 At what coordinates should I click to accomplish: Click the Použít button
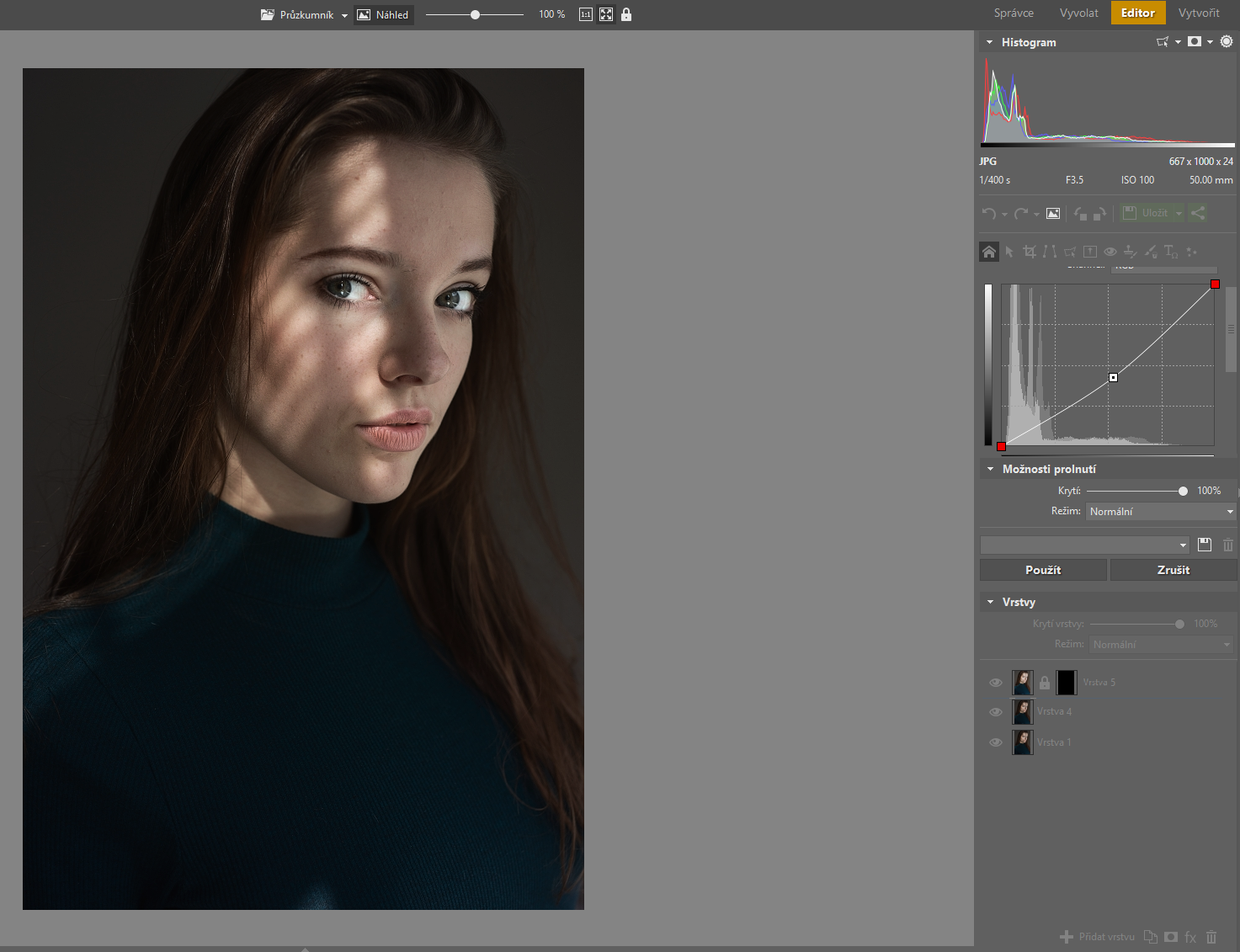[x=1043, y=570]
